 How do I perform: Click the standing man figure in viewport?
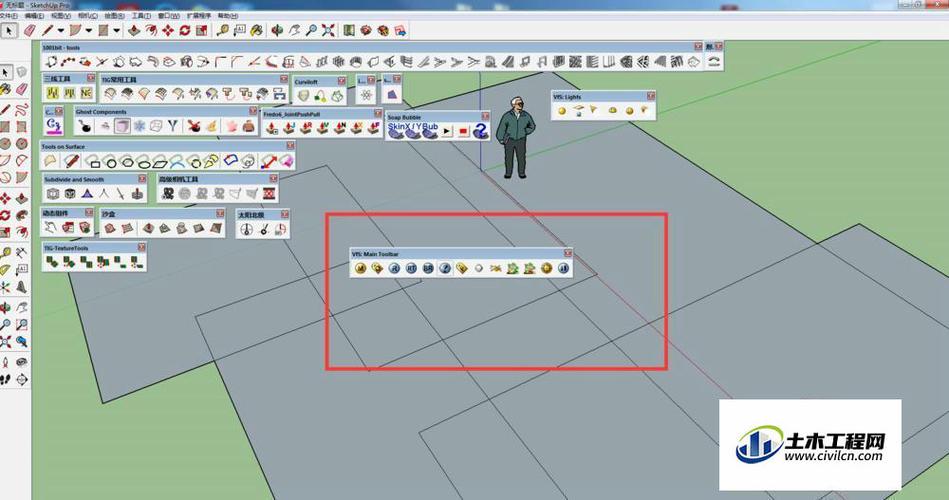(516, 138)
